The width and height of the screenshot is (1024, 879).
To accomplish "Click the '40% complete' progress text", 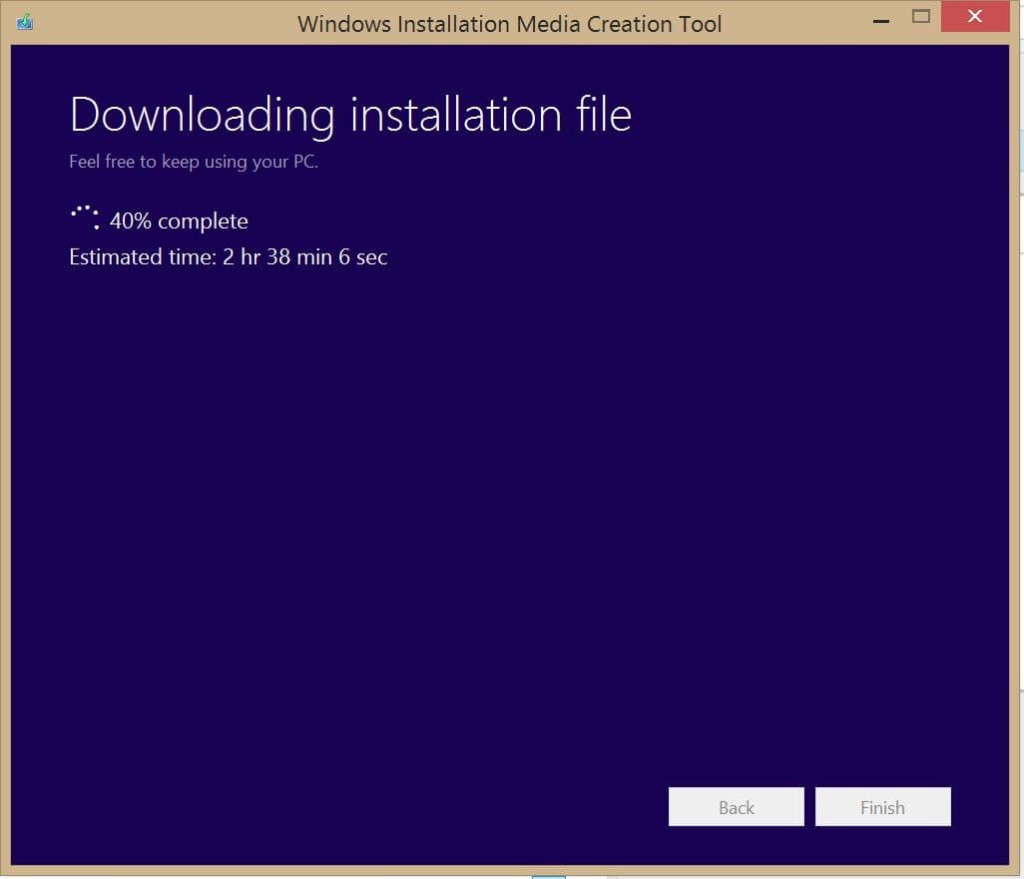I will coord(179,221).
